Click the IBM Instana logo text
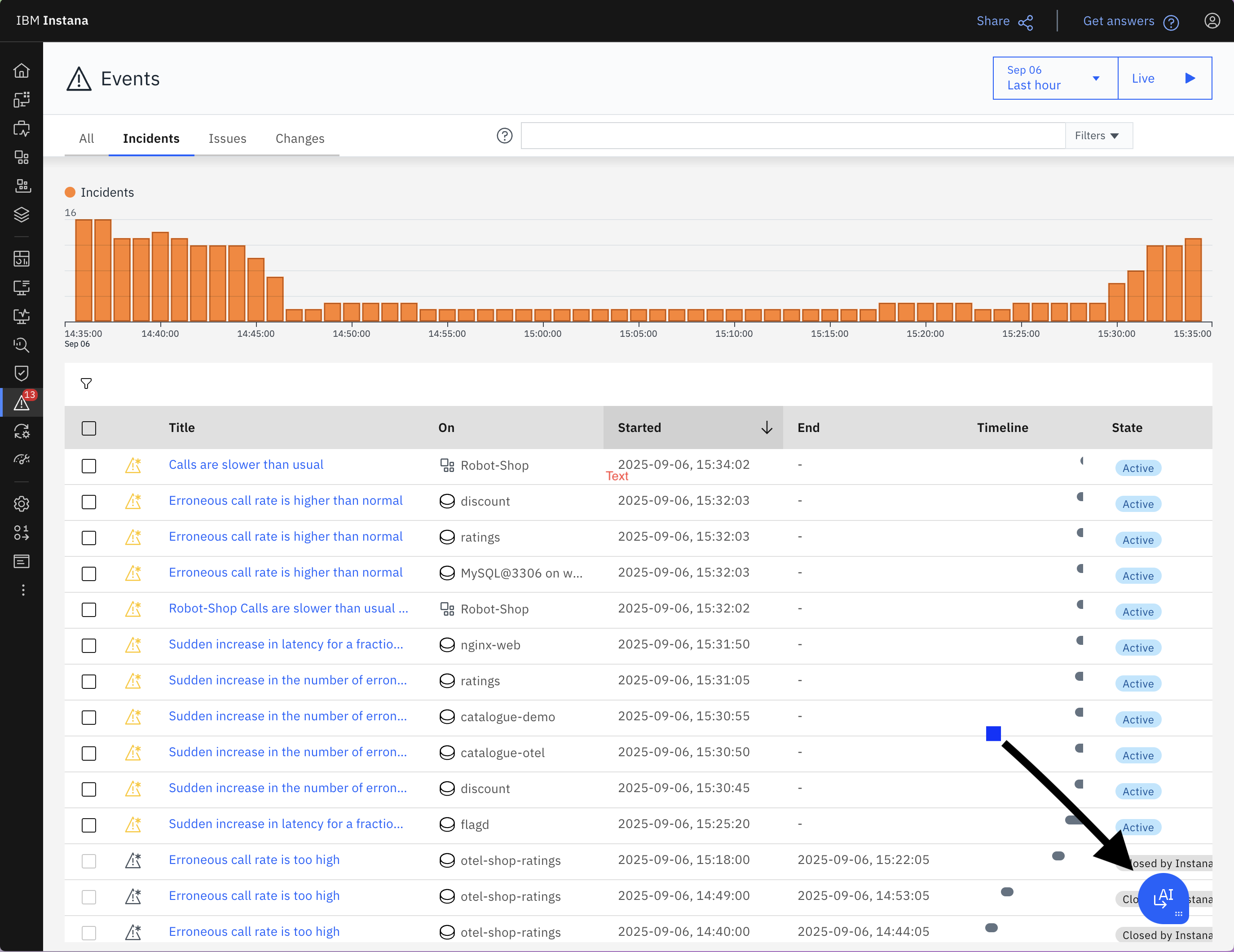Screen dimensions: 1234x952 pos(52,21)
